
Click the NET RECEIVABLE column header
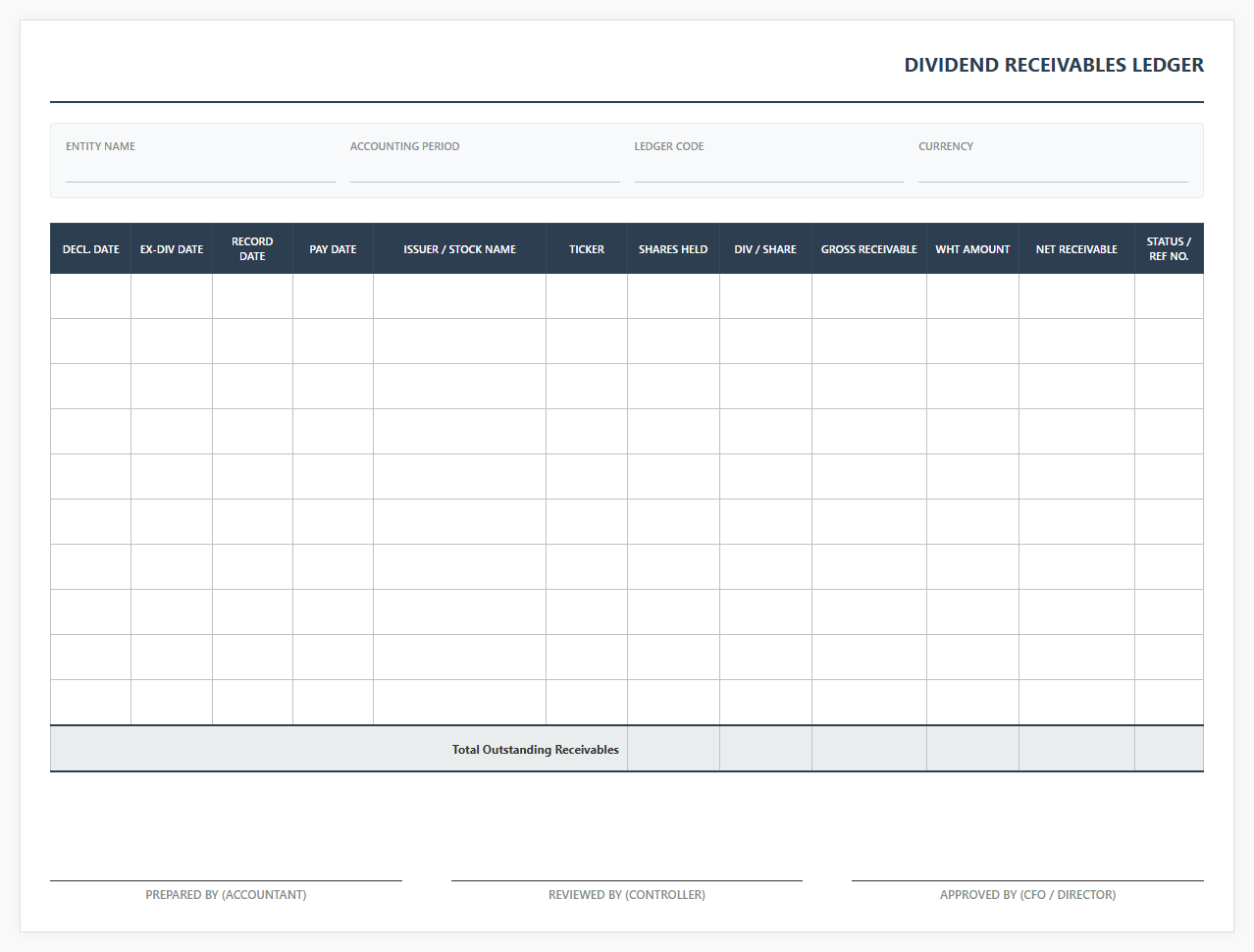pyautogui.click(x=1076, y=249)
